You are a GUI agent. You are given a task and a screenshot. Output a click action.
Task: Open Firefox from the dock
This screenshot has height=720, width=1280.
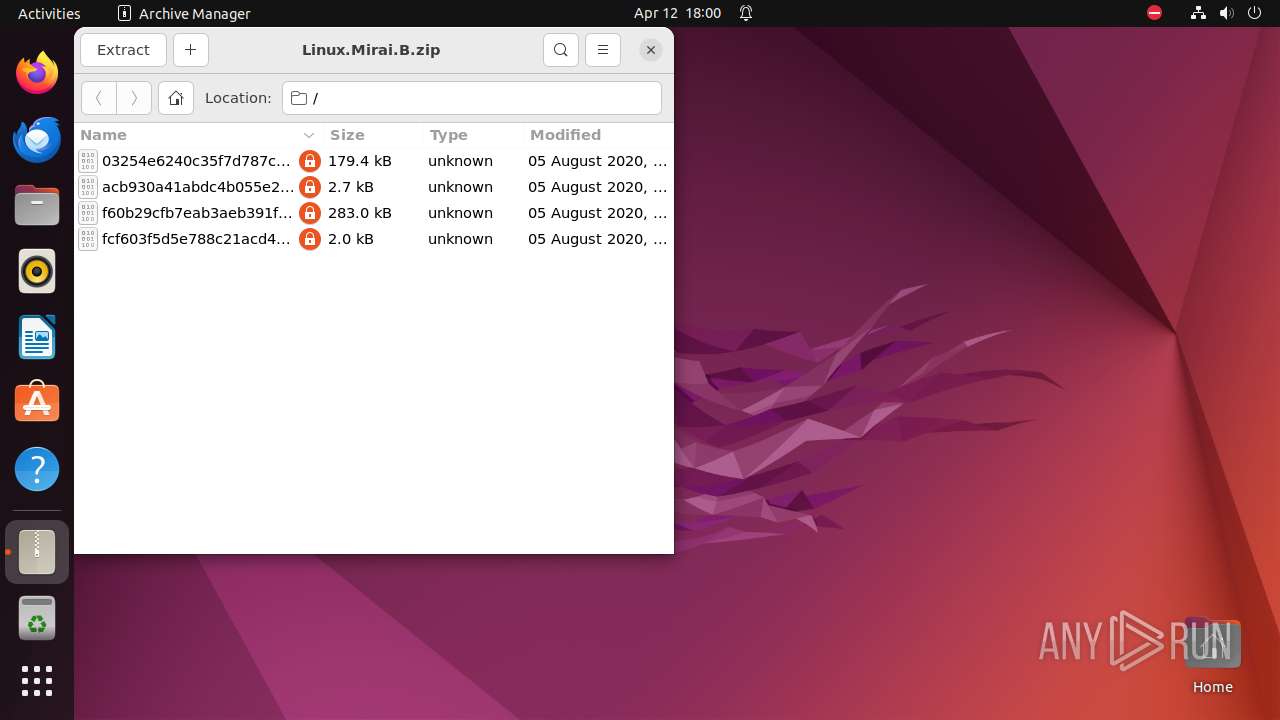pyautogui.click(x=37, y=73)
